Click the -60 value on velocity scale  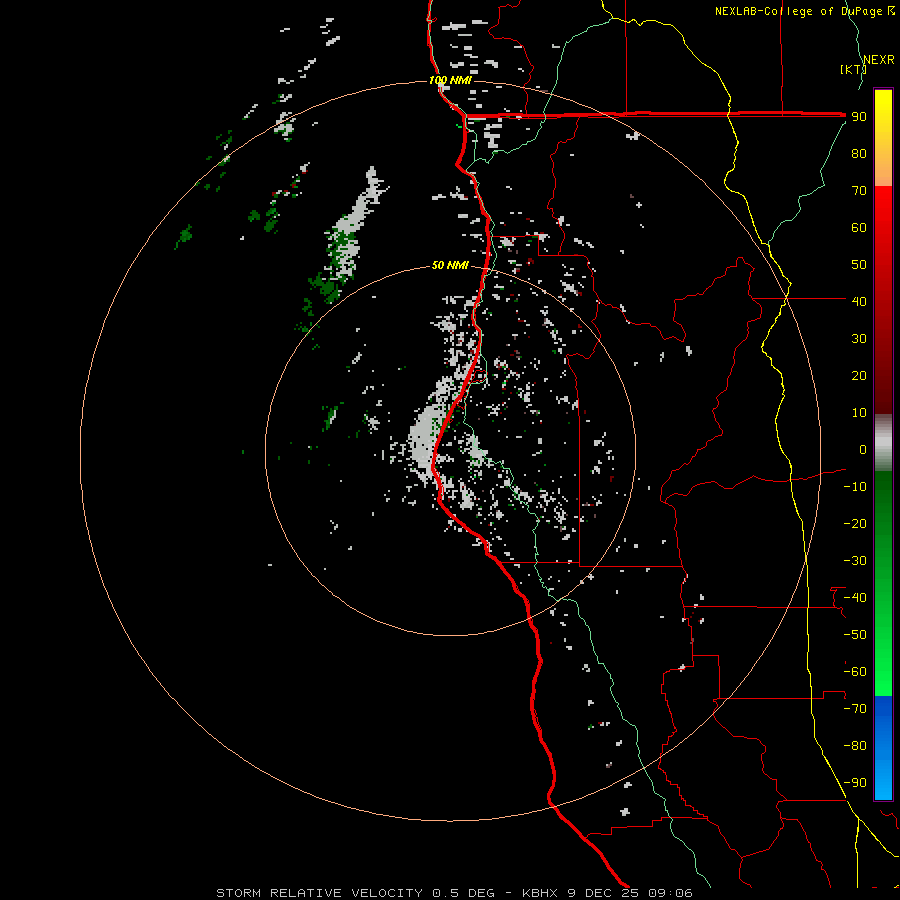click(855, 672)
